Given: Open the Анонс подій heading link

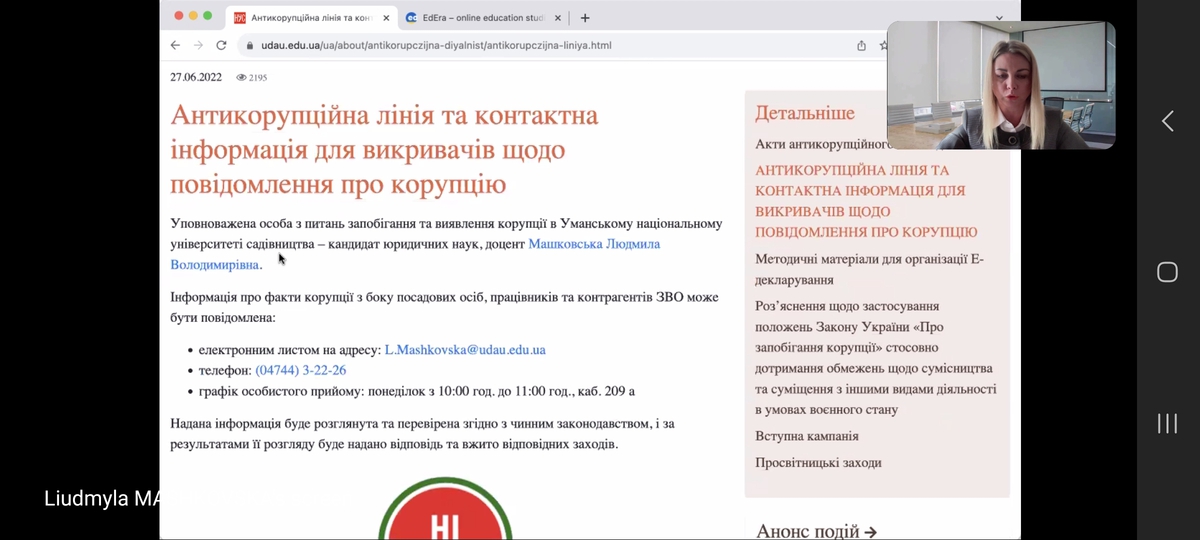Looking at the screenshot, I should [x=816, y=531].
